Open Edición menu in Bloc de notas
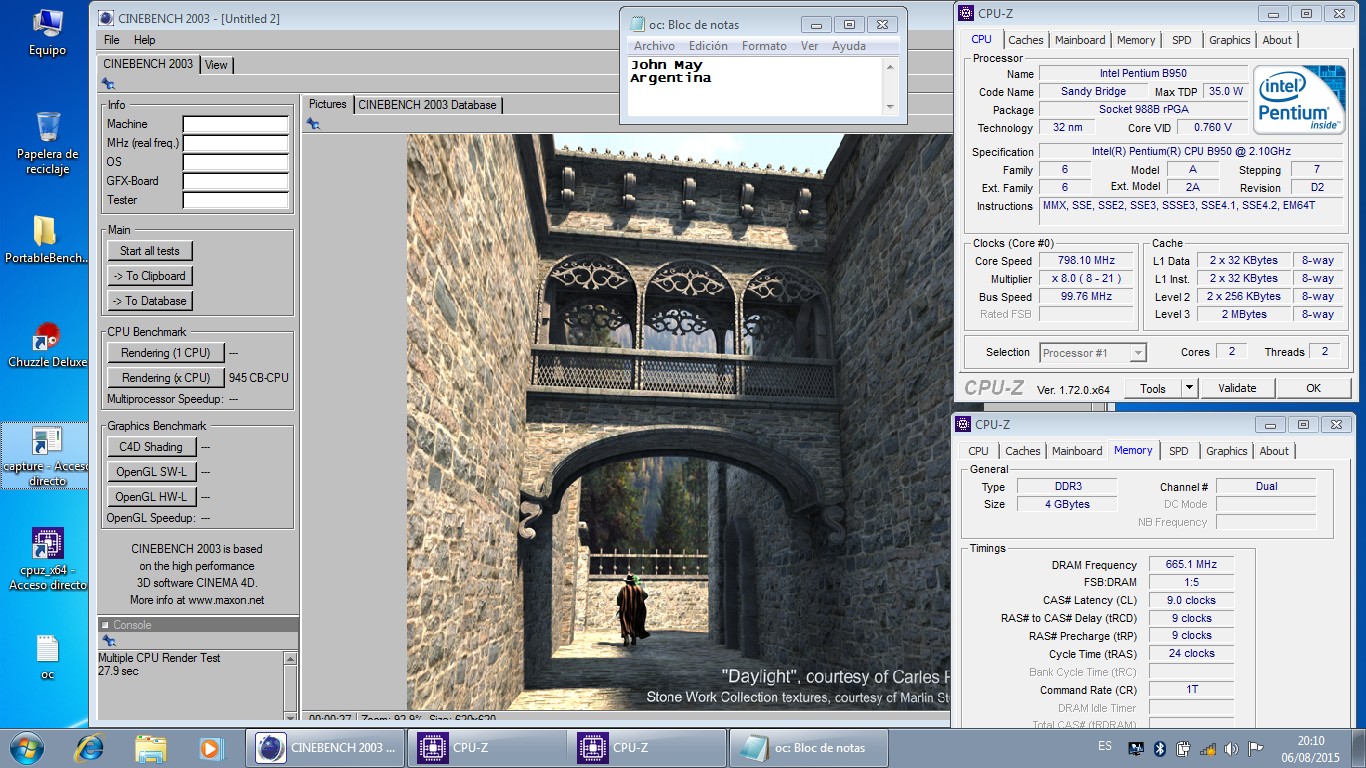Screen dimensions: 1366x768 (x=708, y=46)
